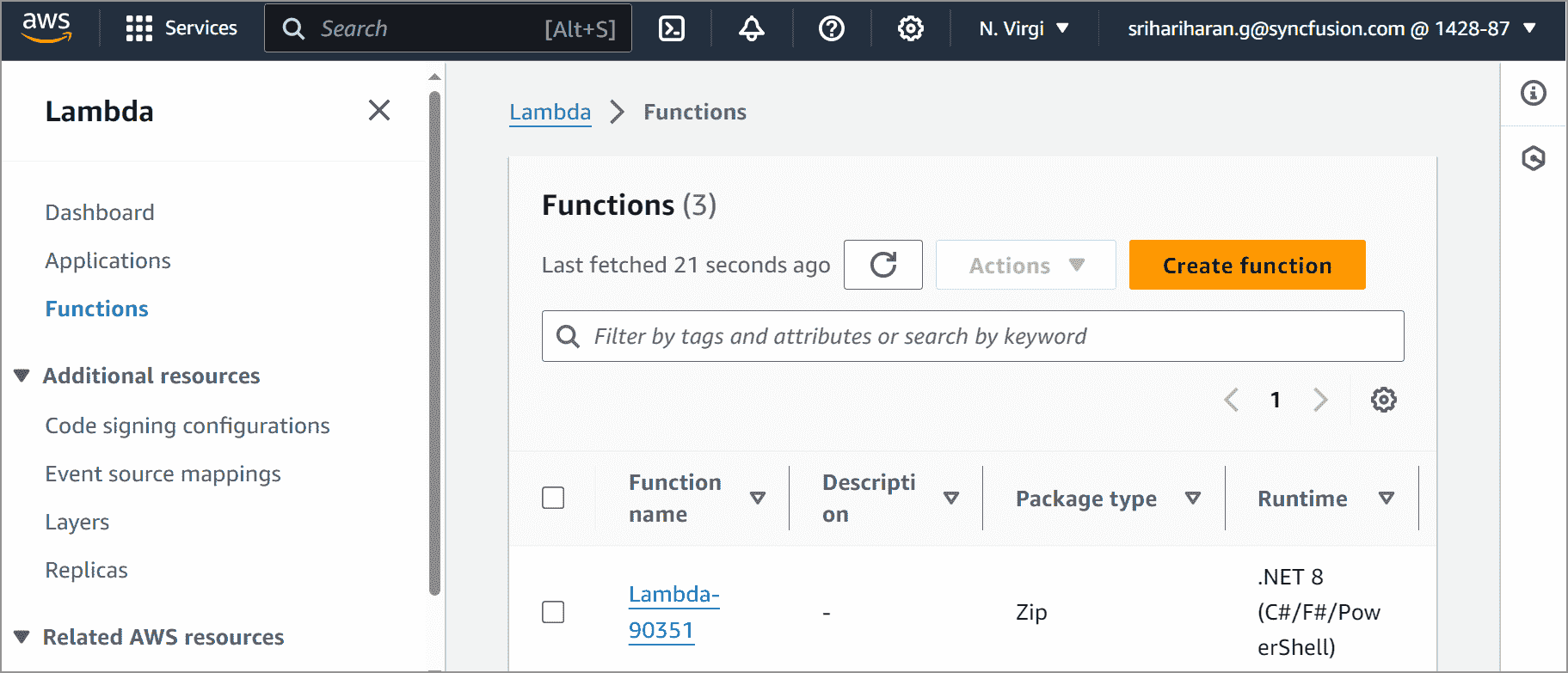Screen dimensions: 1568x673
Task: Collapse Related AWS resources section
Action: click(x=22, y=637)
